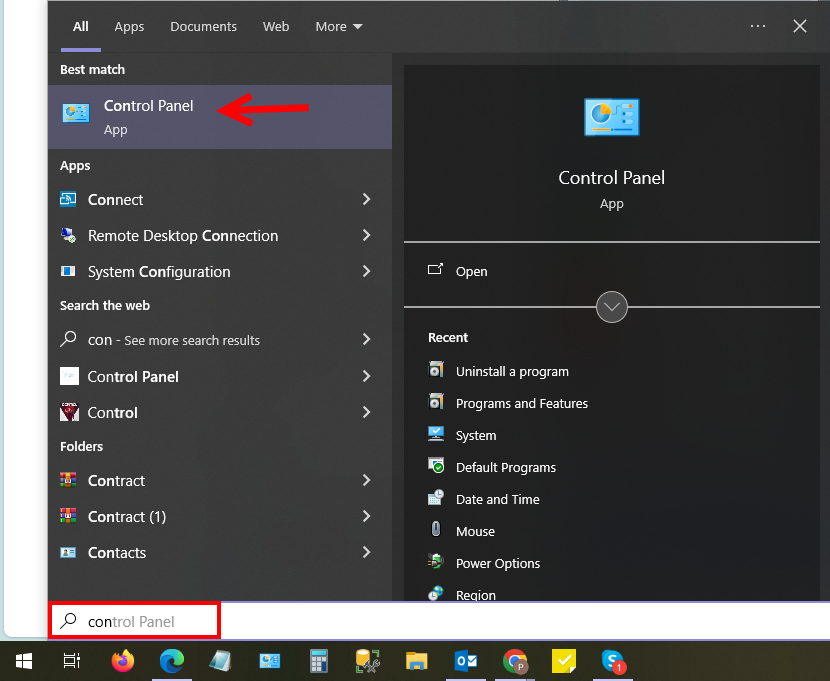Screen dimensions: 830x681
Task: Open File Explorer from the taskbar
Action: coord(417,661)
